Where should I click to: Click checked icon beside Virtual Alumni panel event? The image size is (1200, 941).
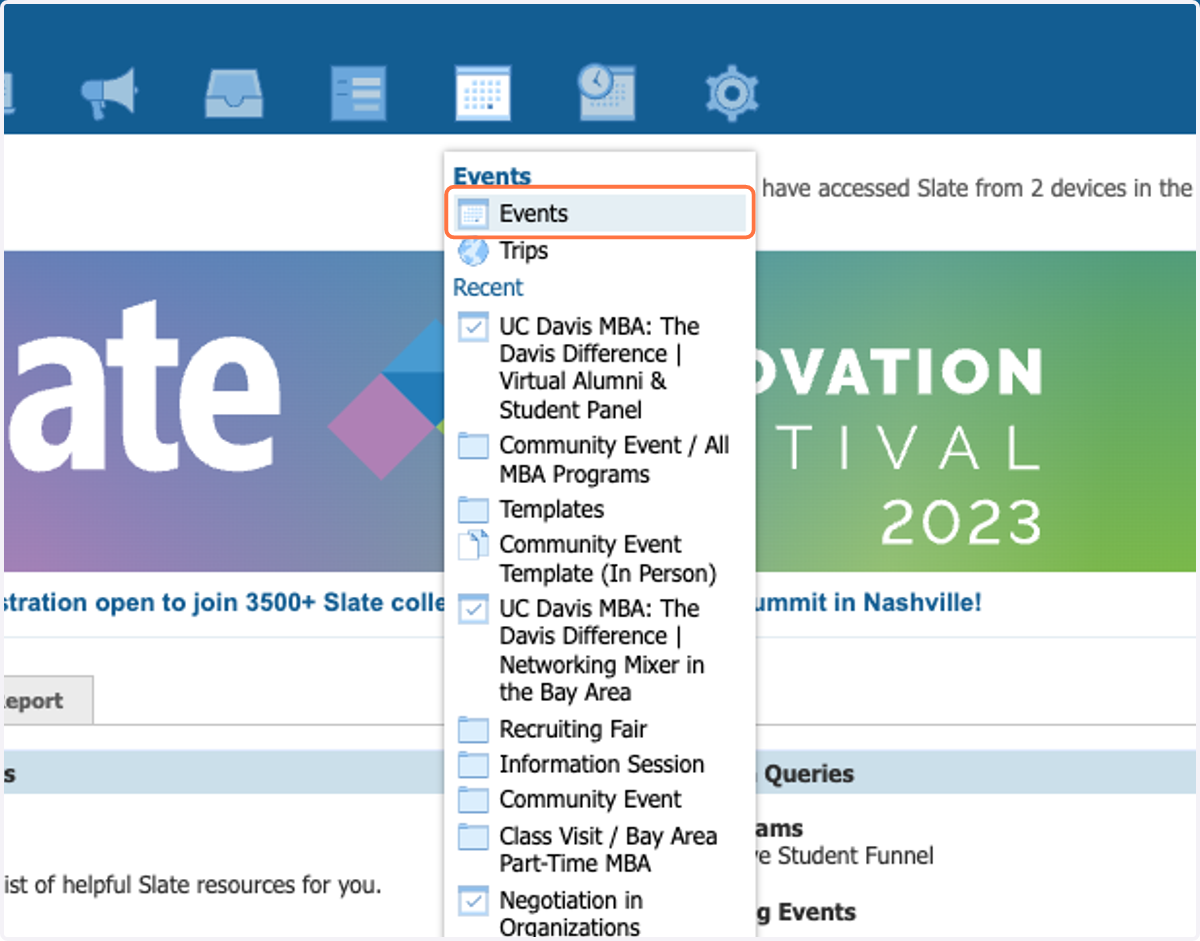click(473, 327)
